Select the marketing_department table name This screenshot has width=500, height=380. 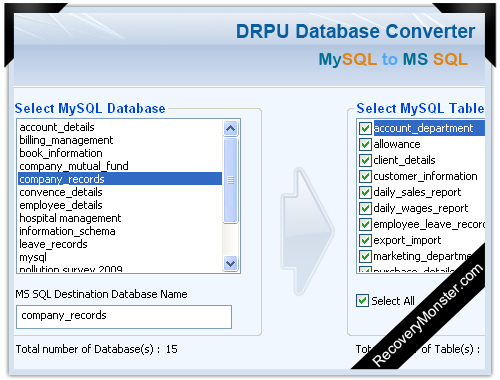[x=423, y=256]
